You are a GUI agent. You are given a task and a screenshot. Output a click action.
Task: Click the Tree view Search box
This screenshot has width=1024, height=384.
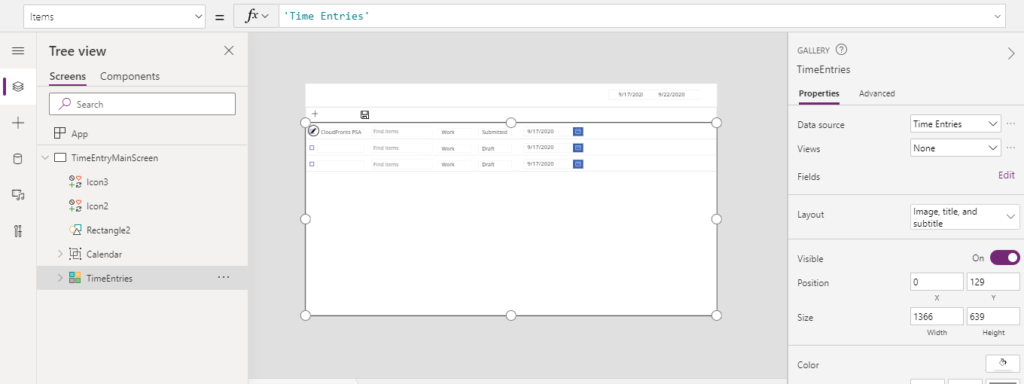coord(142,104)
